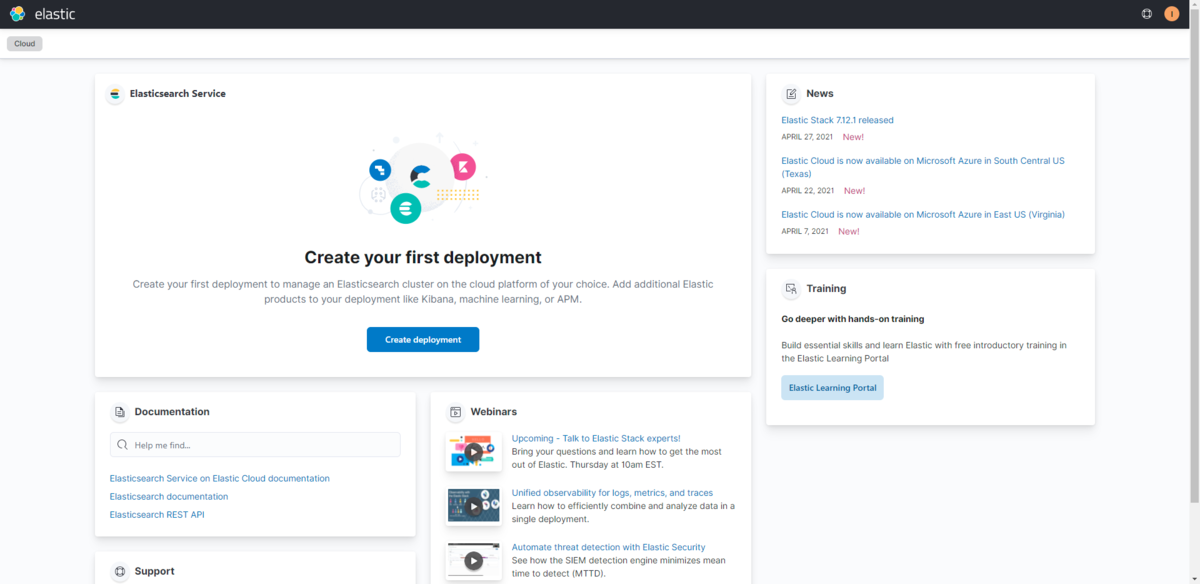The width and height of the screenshot is (1200, 584).
Task: Play the Talk to Elastic Stack experts video
Action: click(x=473, y=452)
